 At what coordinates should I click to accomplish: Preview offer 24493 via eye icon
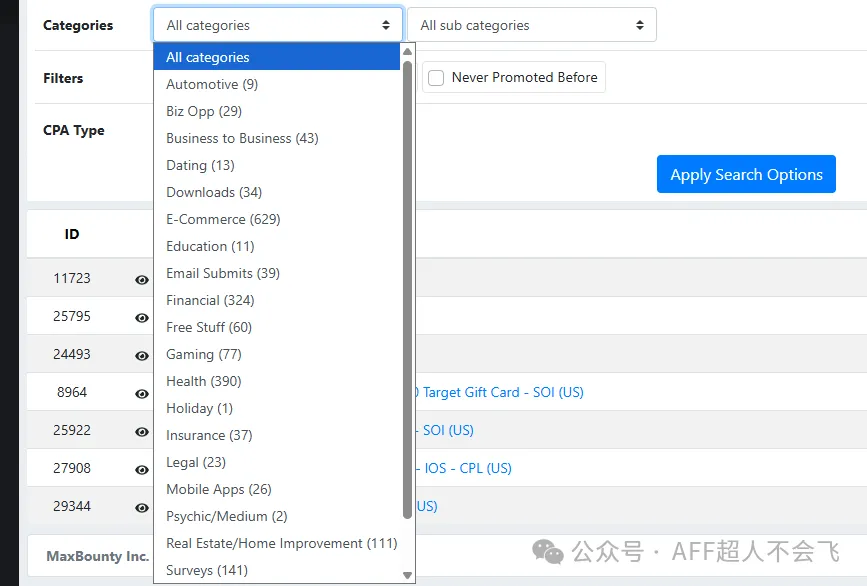point(142,356)
